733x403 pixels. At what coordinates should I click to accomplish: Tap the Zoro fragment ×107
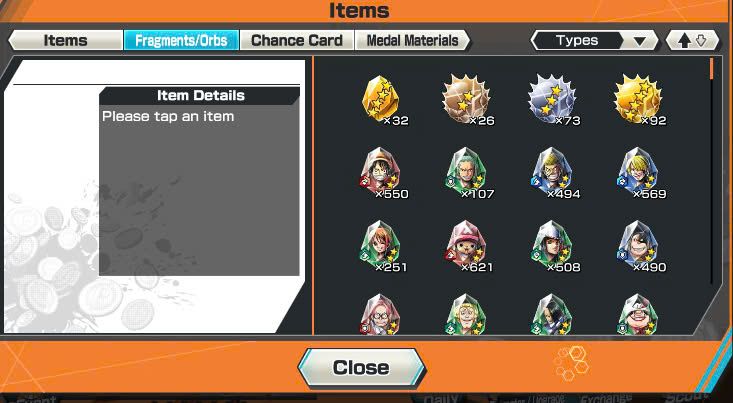(467, 173)
